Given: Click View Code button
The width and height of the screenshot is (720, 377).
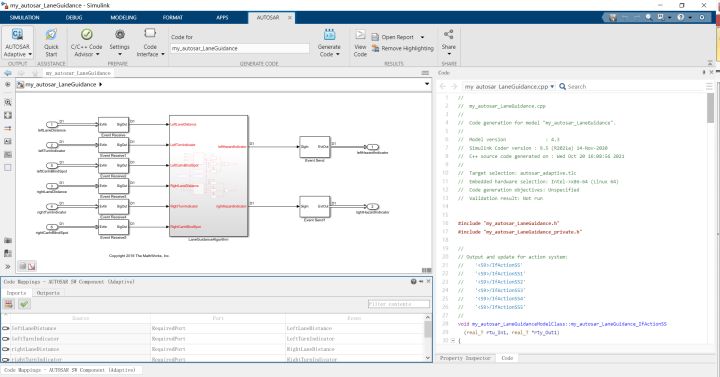Looking at the screenshot, I should pos(360,43).
